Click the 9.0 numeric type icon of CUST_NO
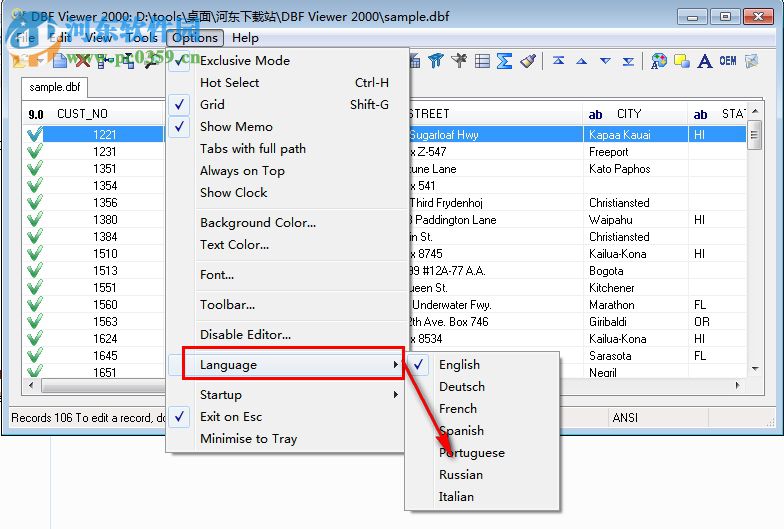 [x=36, y=114]
